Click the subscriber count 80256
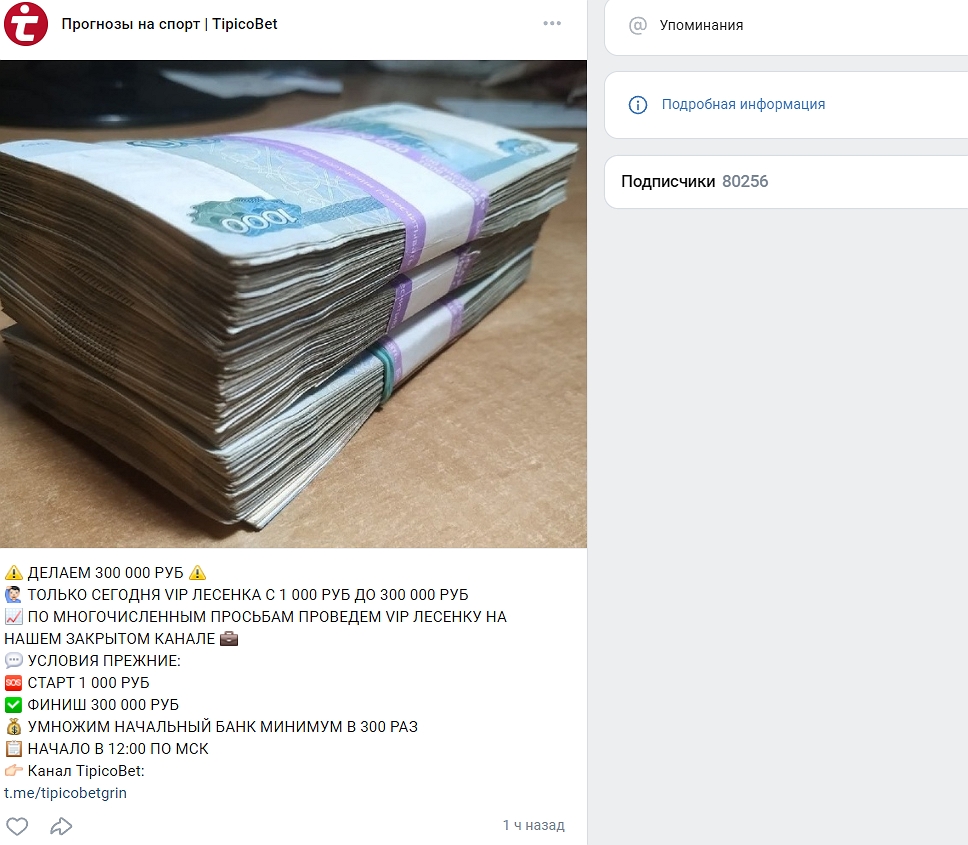The width and height of the screenshot is (968, 845). tap(745, 181)
